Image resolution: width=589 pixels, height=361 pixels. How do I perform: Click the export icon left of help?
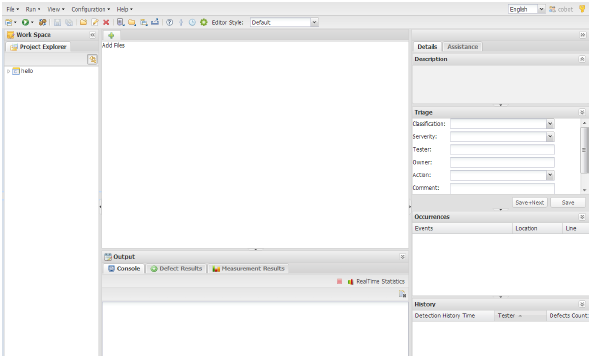pyautogui.click(x=155, y=22)
